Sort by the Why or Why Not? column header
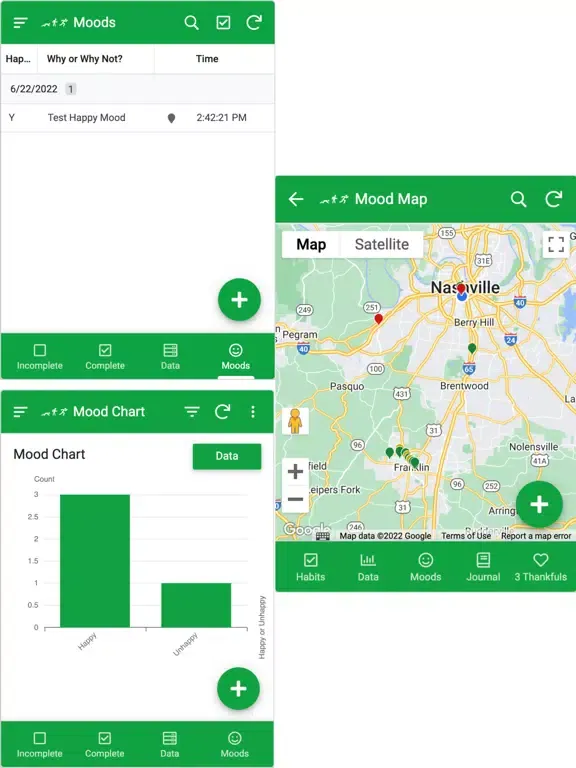The height and width of the screenshot is (768, 576). pos(85,59)
